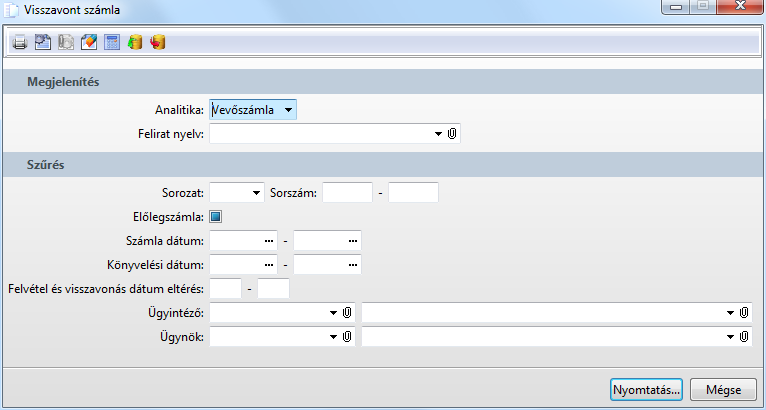Image resolution: width=766 pixels, height=410 pixels.
Task: Click the printer icon in the toolbar
Action: pyautogui.click(x=20, y=43)
